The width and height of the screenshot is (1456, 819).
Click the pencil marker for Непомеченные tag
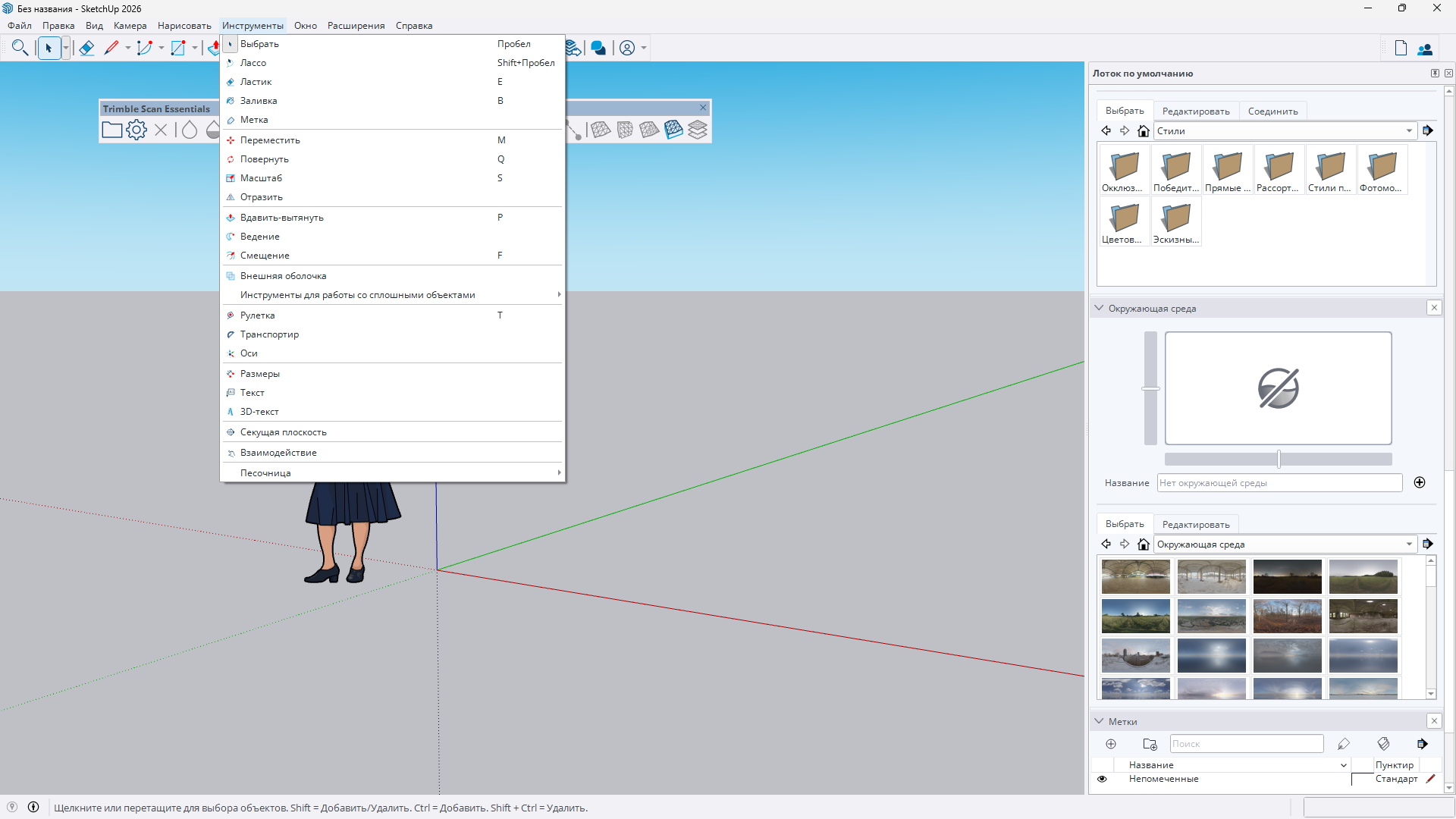[1430, 779]
